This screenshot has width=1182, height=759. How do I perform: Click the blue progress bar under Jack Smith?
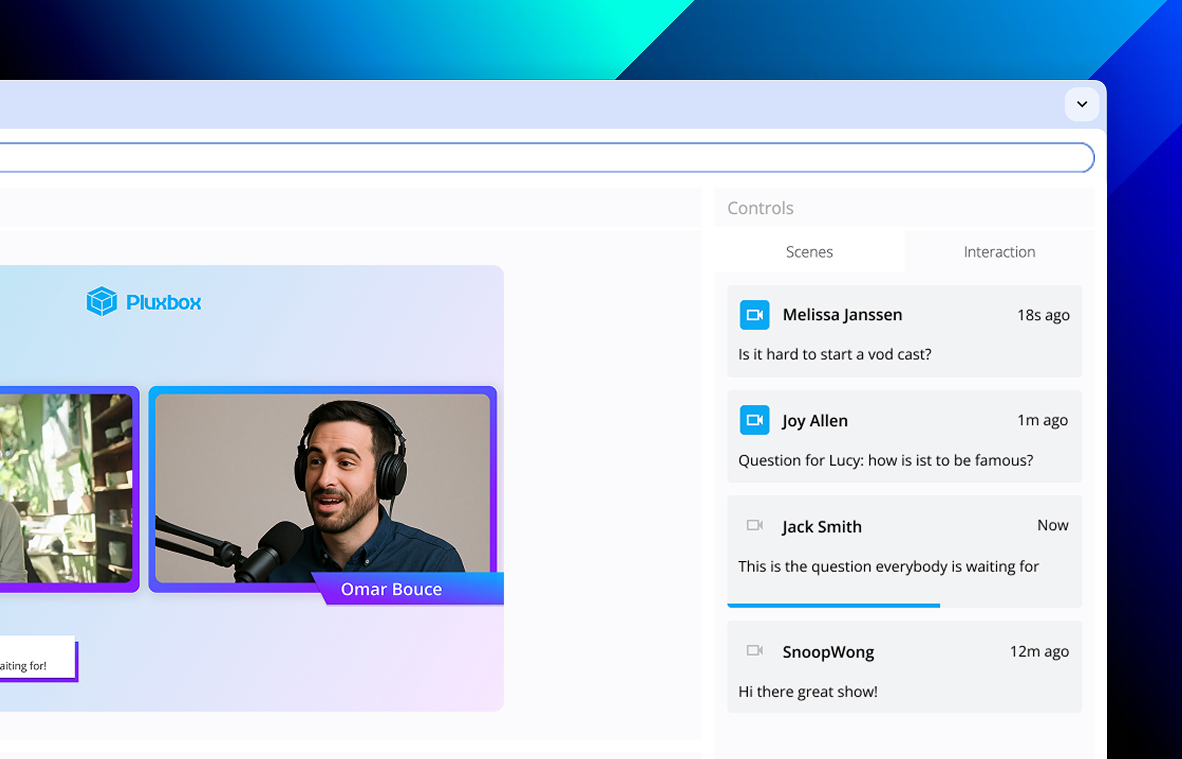point(833,605)
